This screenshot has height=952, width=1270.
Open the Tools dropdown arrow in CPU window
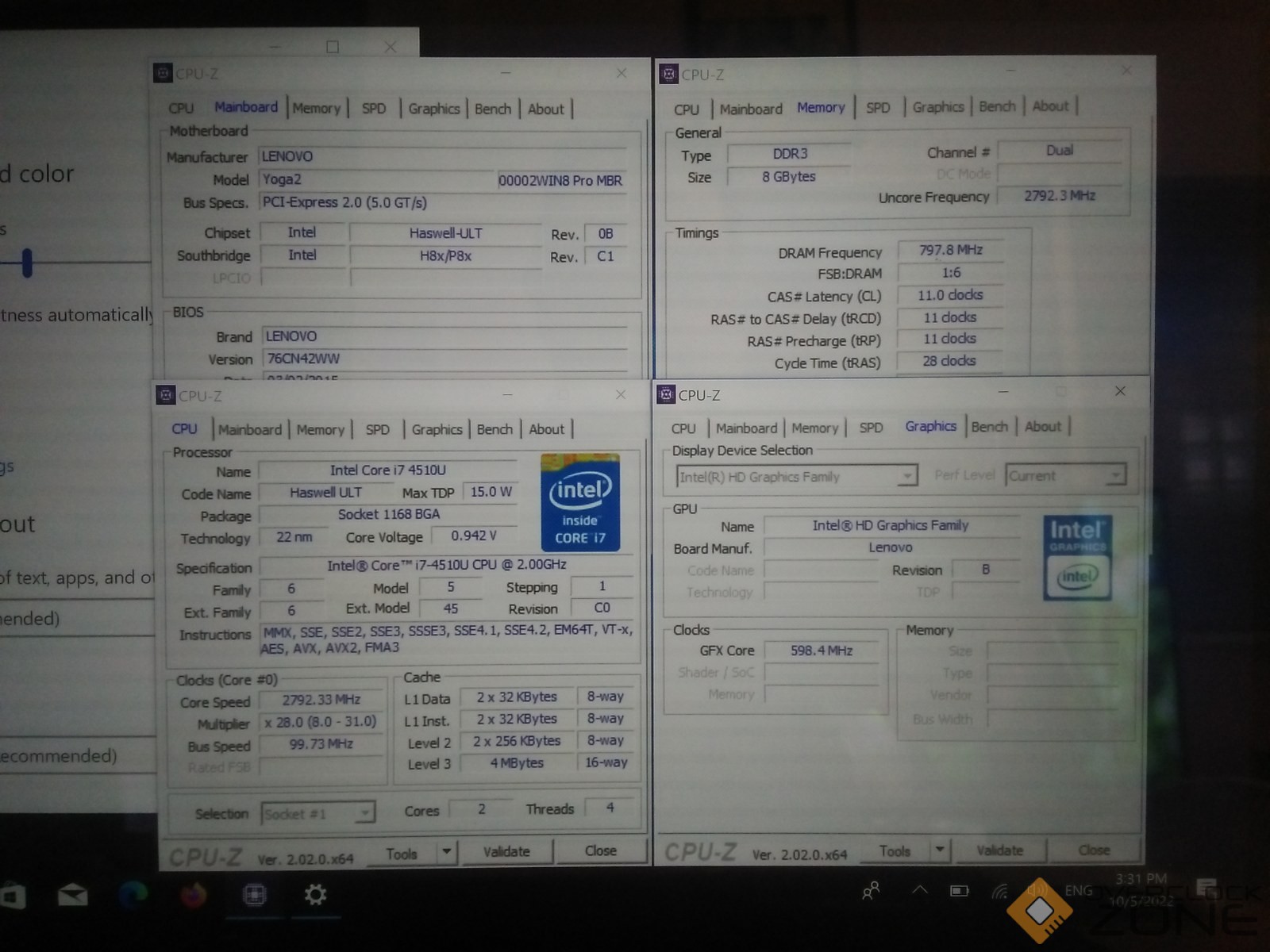pyautogui.click(x=447, y=851)
